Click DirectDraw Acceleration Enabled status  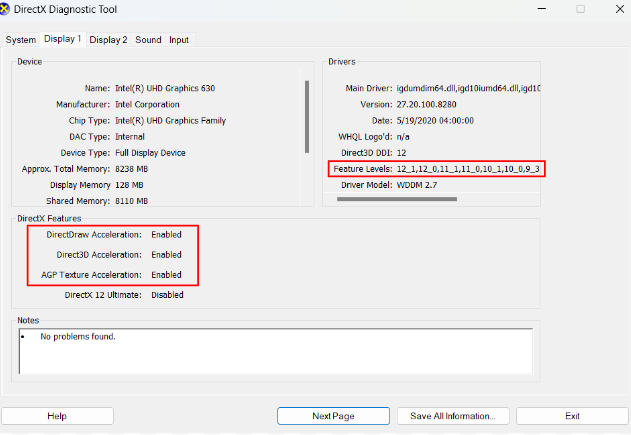[166, 235]
